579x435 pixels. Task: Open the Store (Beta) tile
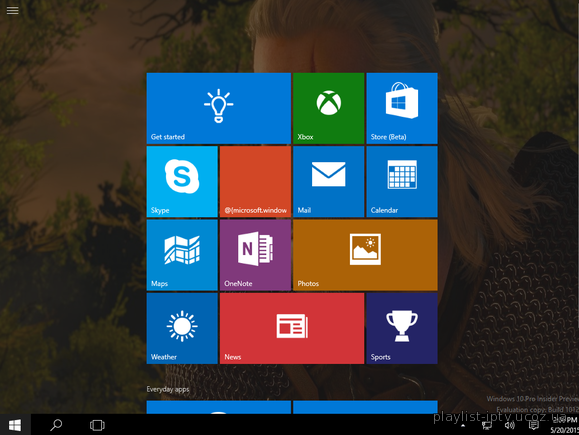coord(402,108)
